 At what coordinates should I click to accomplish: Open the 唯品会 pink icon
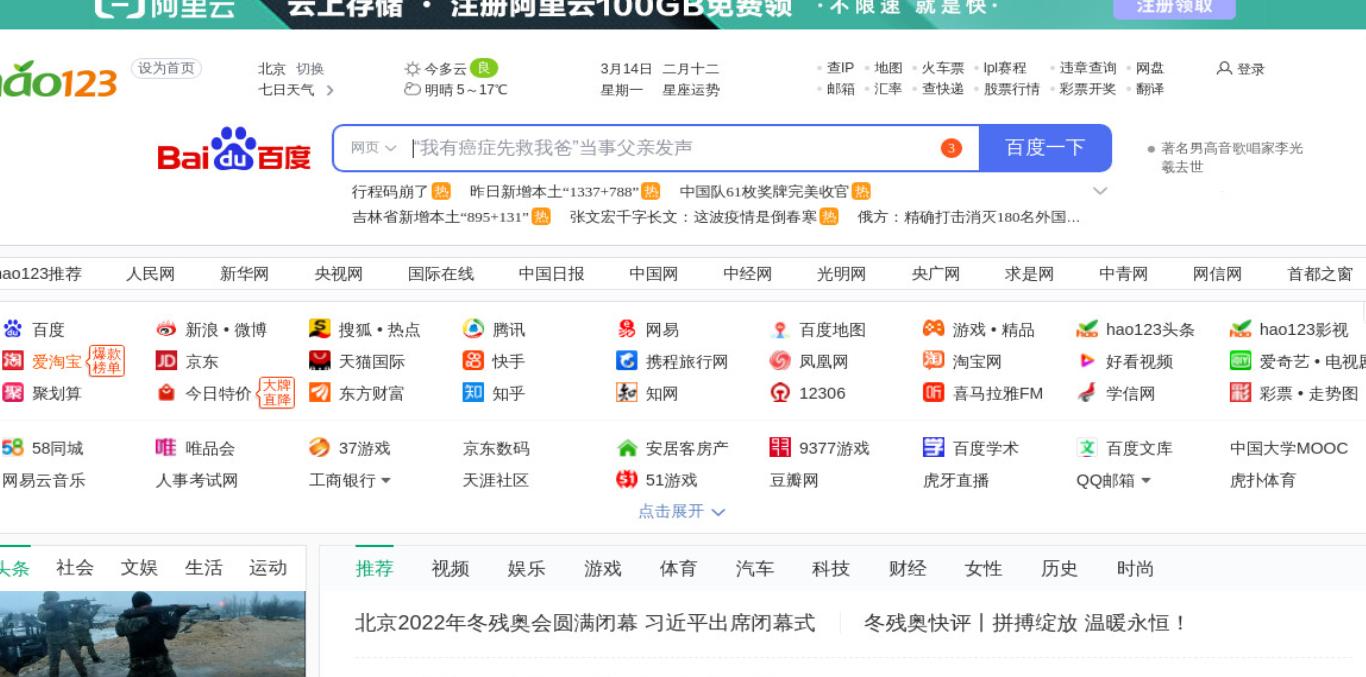click(166, 448)
